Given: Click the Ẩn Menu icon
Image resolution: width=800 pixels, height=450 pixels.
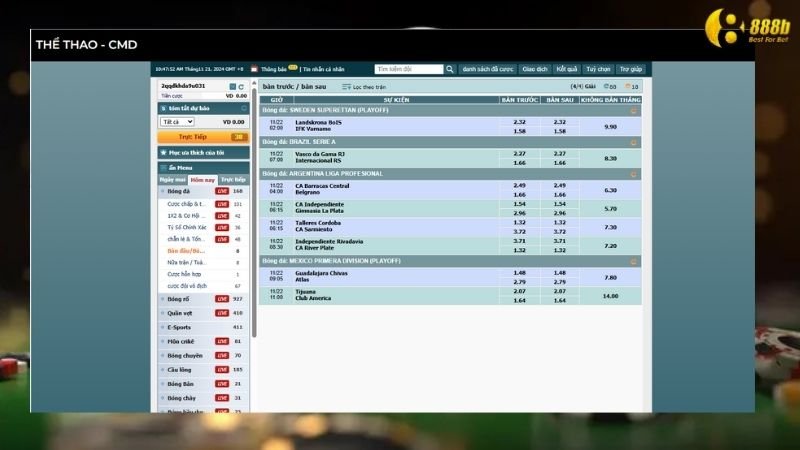Looking at the screenshot, I should tap(163, 167).
